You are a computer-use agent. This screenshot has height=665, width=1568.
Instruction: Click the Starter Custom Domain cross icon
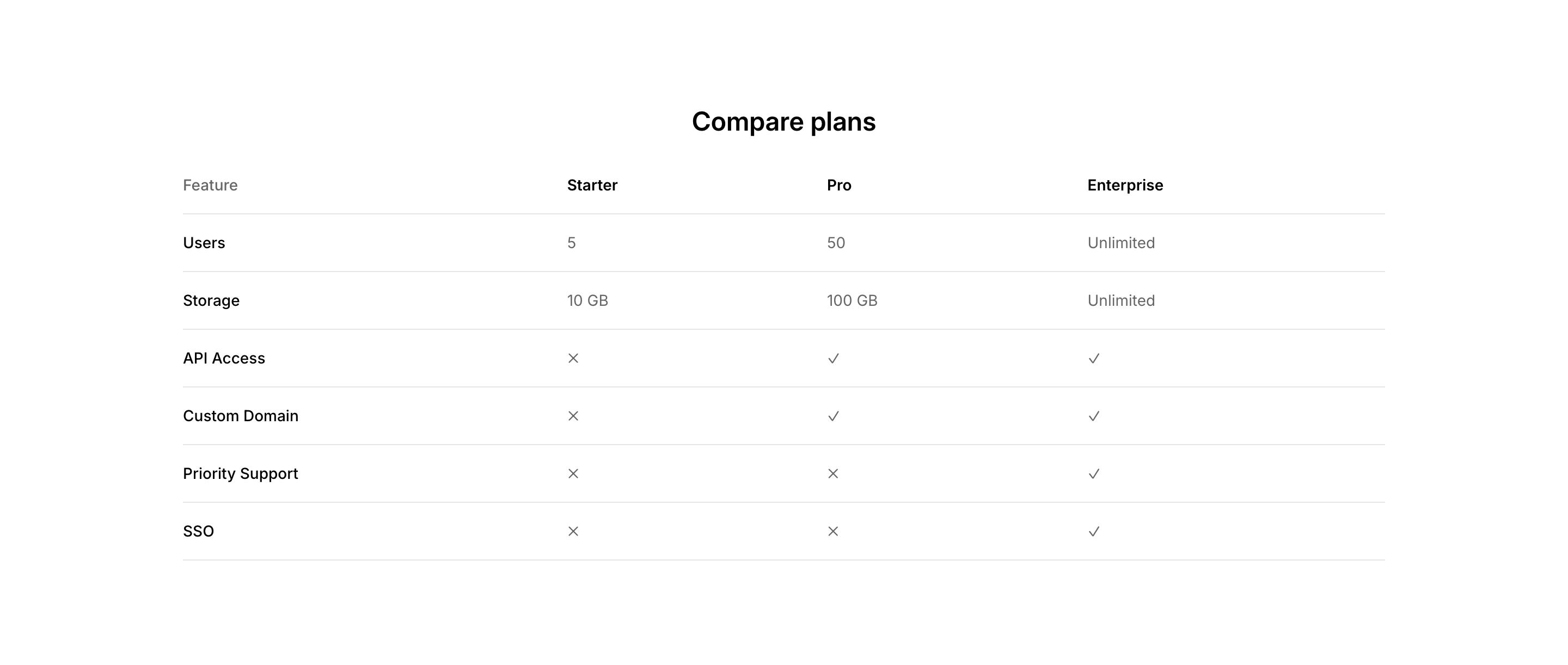(573, 416)
